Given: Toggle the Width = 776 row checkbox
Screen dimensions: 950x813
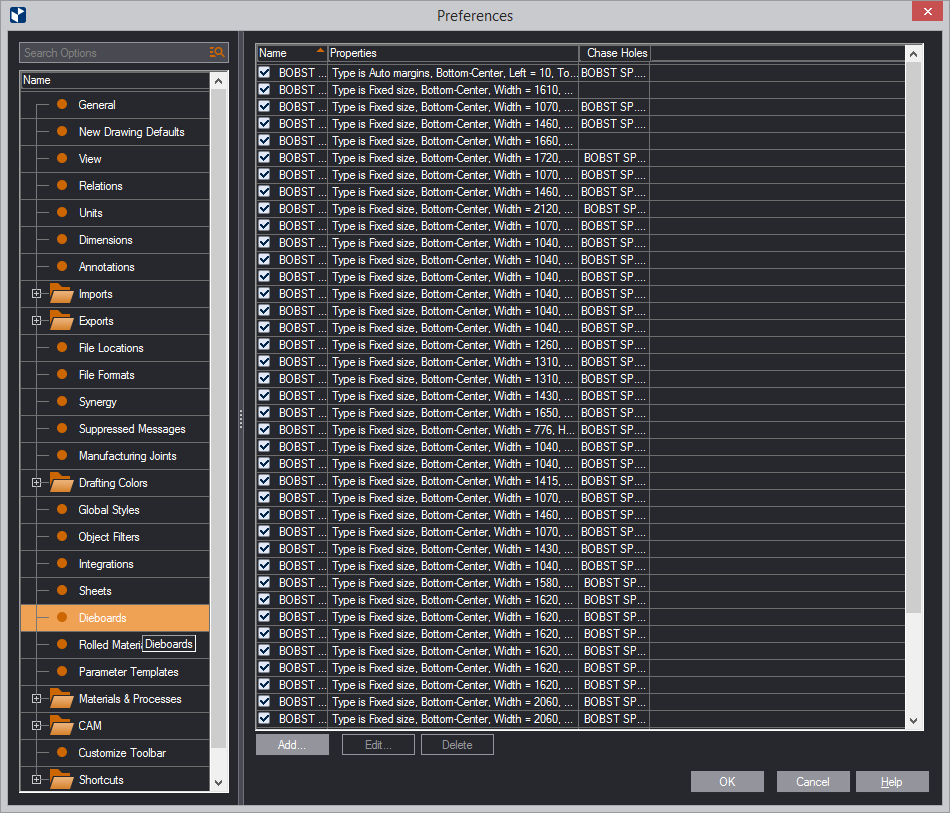Looking at the screenshot, I should 265,430.
